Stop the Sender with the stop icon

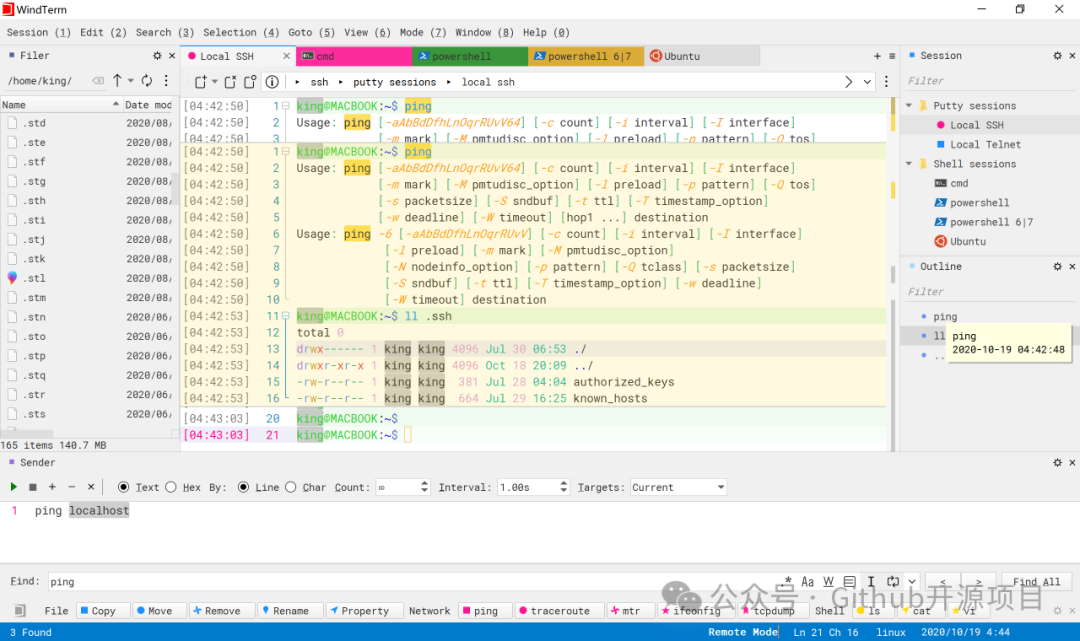pyautogui.click(x=32, y=487)
